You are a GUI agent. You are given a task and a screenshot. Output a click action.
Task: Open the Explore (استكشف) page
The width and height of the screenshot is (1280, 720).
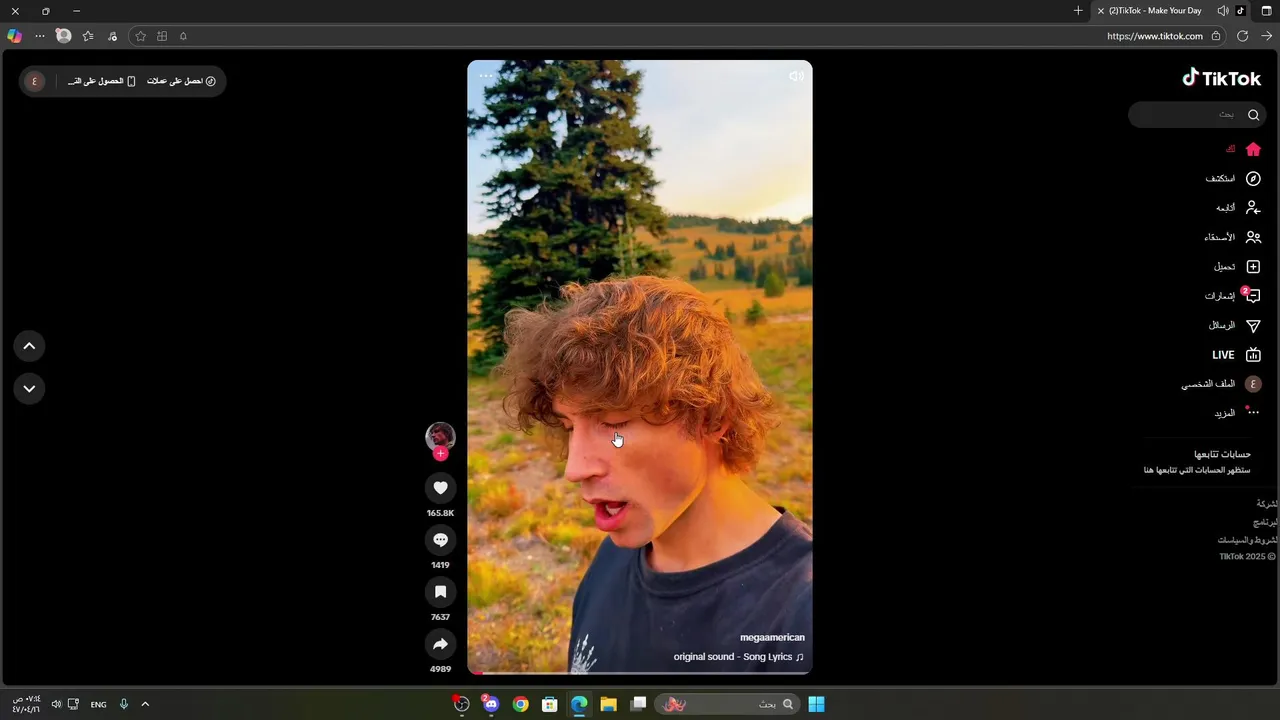[x=1233, y=179]
